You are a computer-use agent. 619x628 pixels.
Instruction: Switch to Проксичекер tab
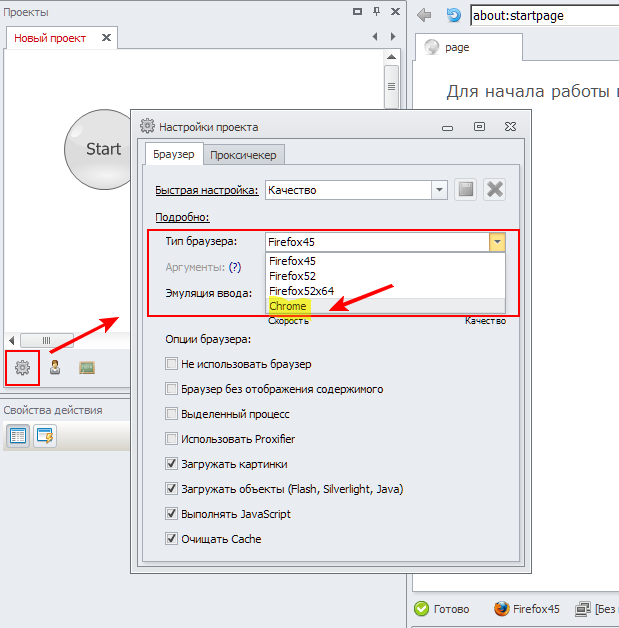click(243, 155)
